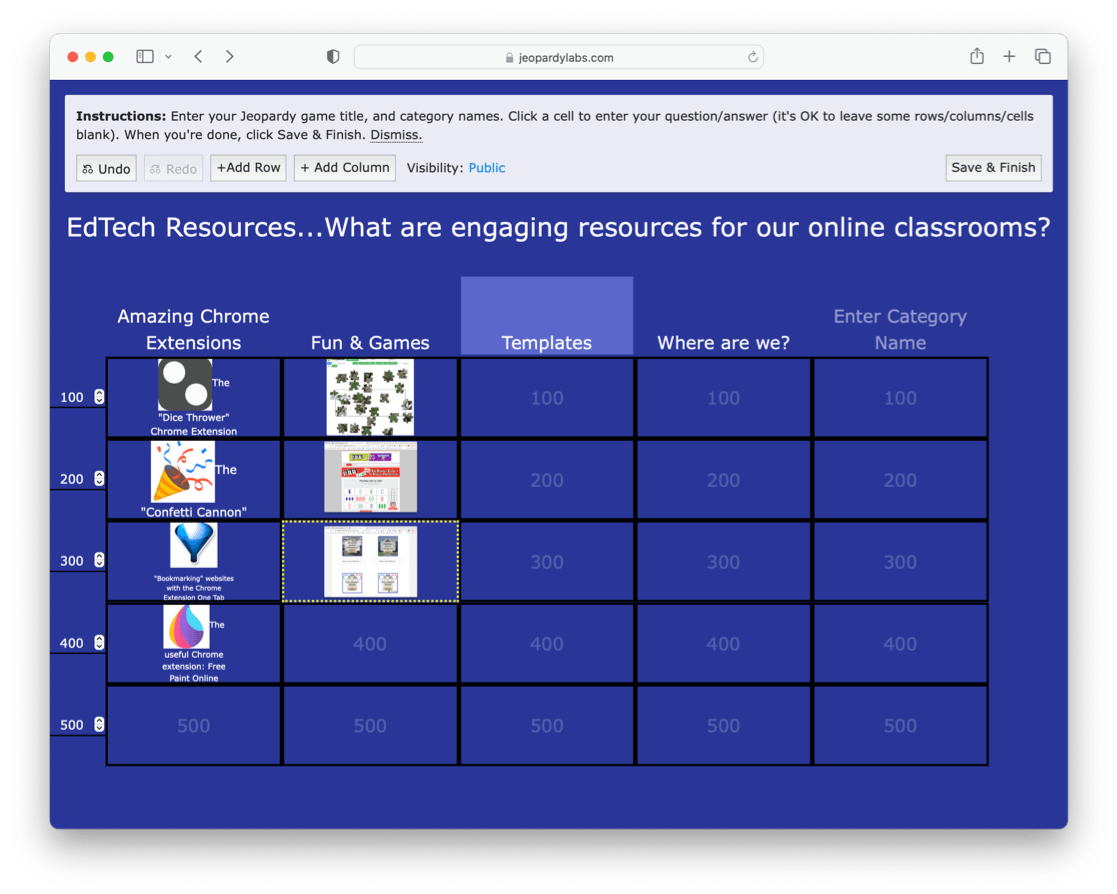Screen dimensions: 1117x894
Task: Adjust the 100 row point stepper
Action: (x=99, y=397)
